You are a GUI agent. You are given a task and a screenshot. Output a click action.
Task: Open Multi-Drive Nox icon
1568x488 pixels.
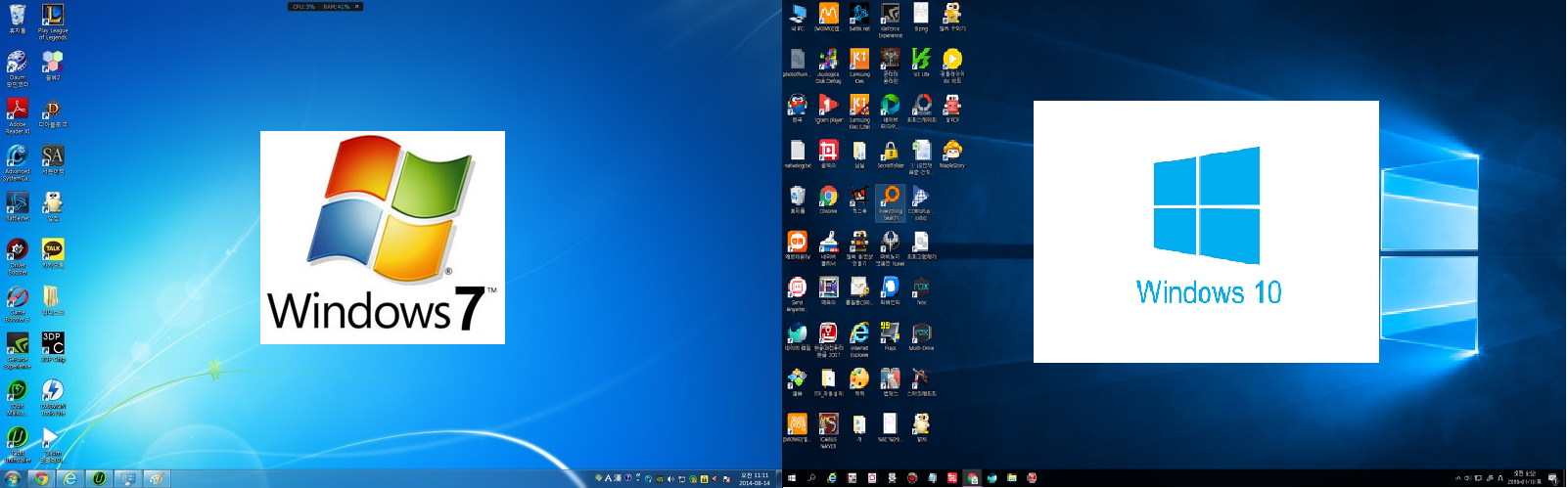click(921, 336)
